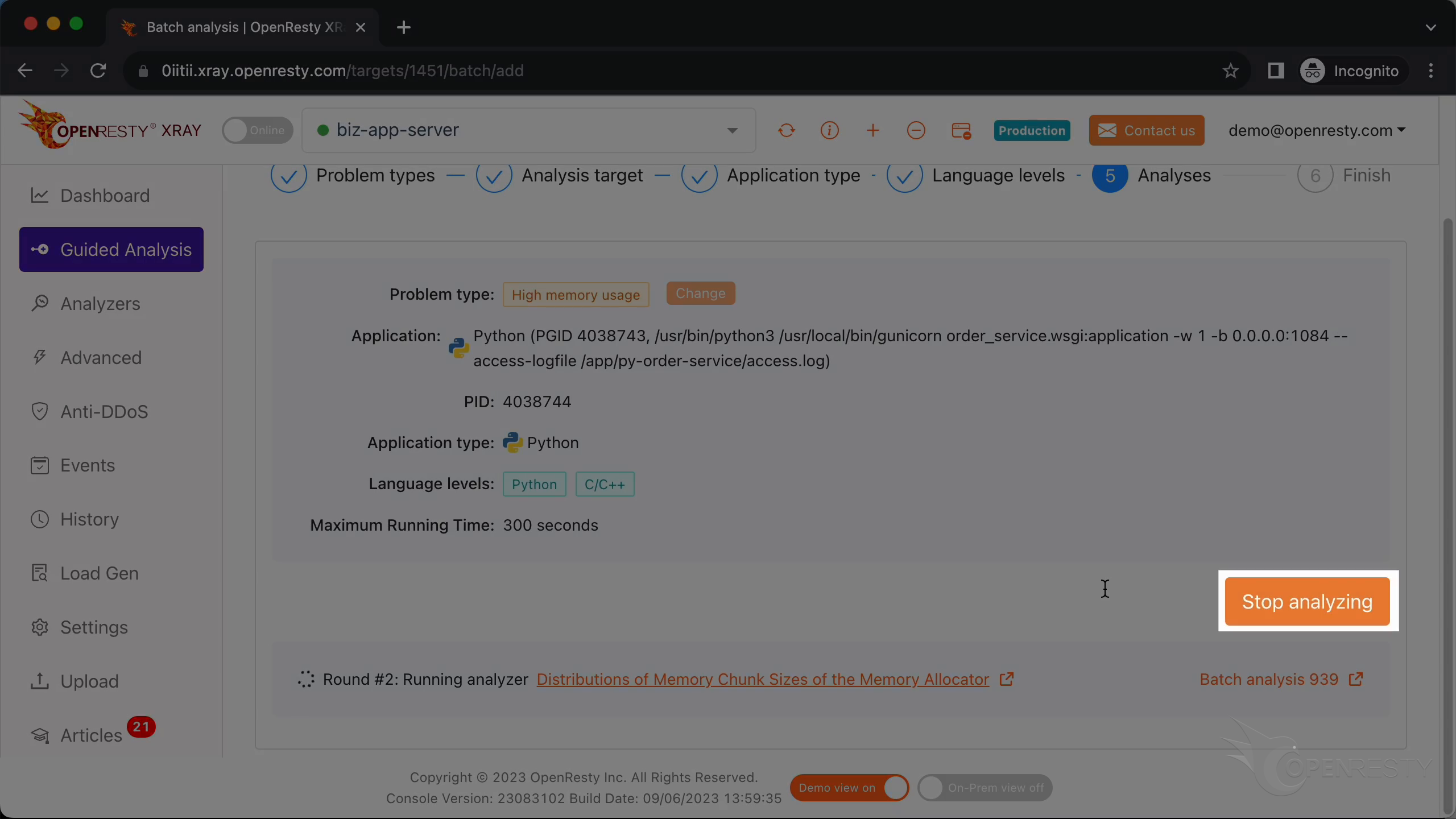Open Distributions of Memory Chunk Sizes analyzer link
The height and width of the screenshot is (819, 1456).
[x=763, y=679]
